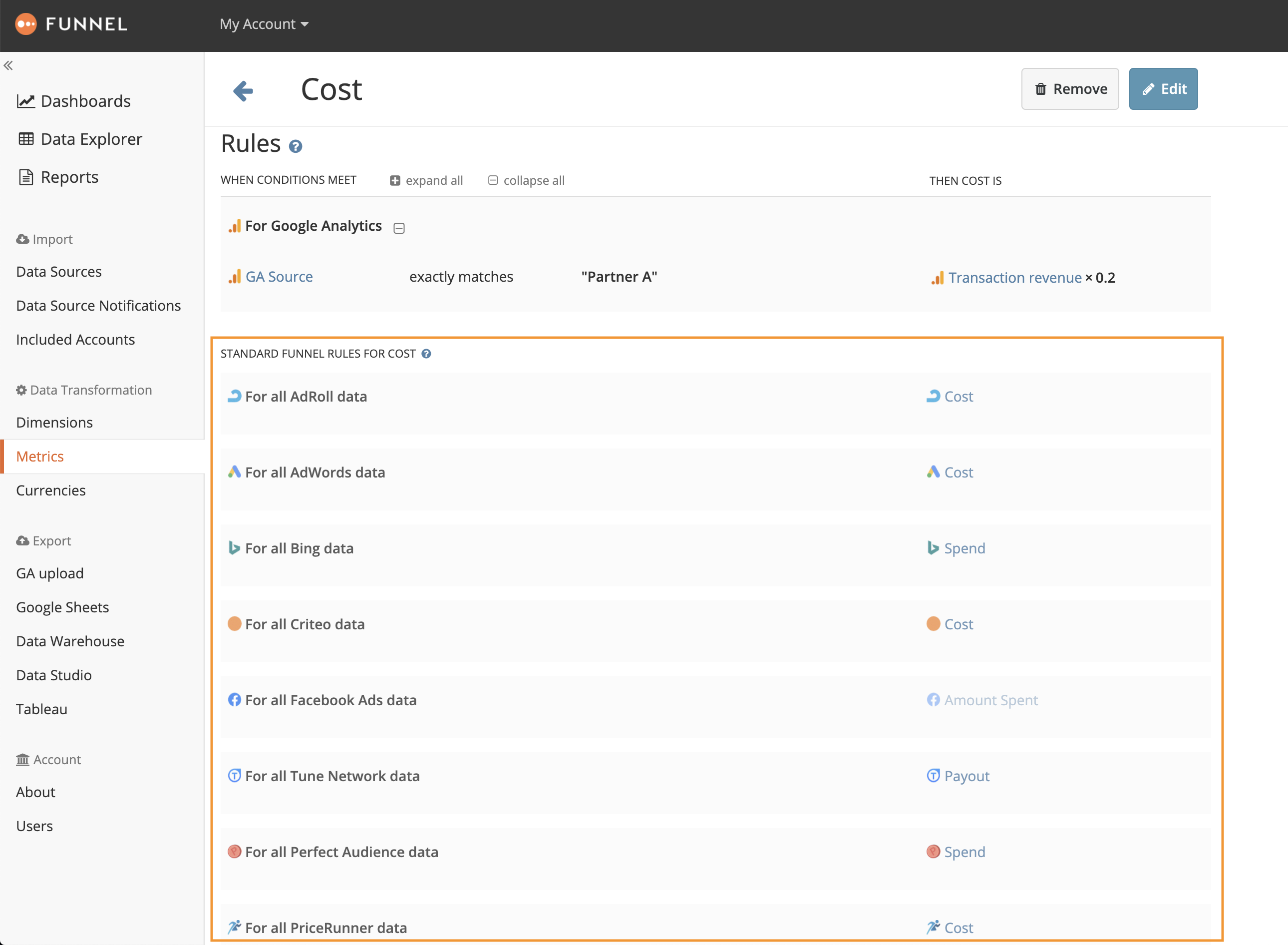Open the Perfect Audience Spend link
1288x945 pixels.
965,852
